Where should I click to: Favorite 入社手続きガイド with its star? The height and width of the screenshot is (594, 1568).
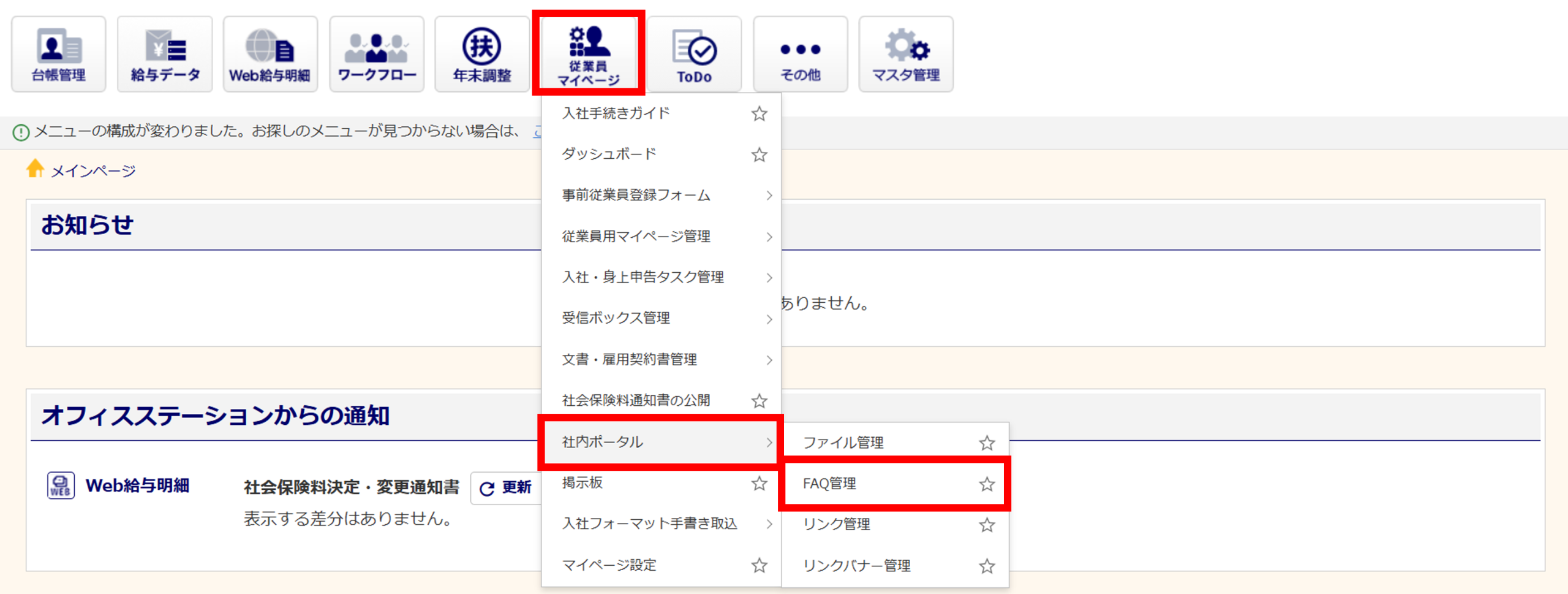(x=759, y=113)
